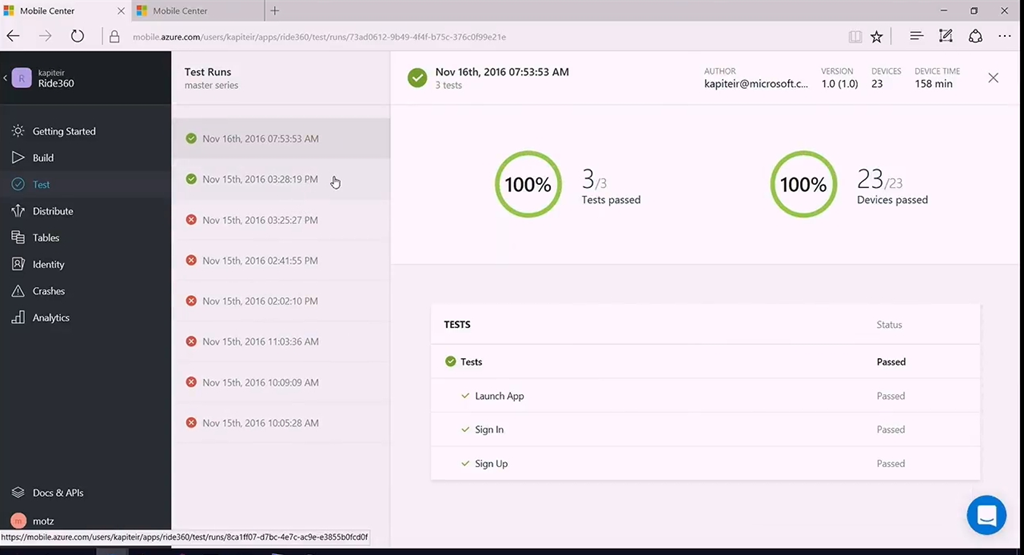Click the kapiteir Ride360 back chevron

(5, 78)
